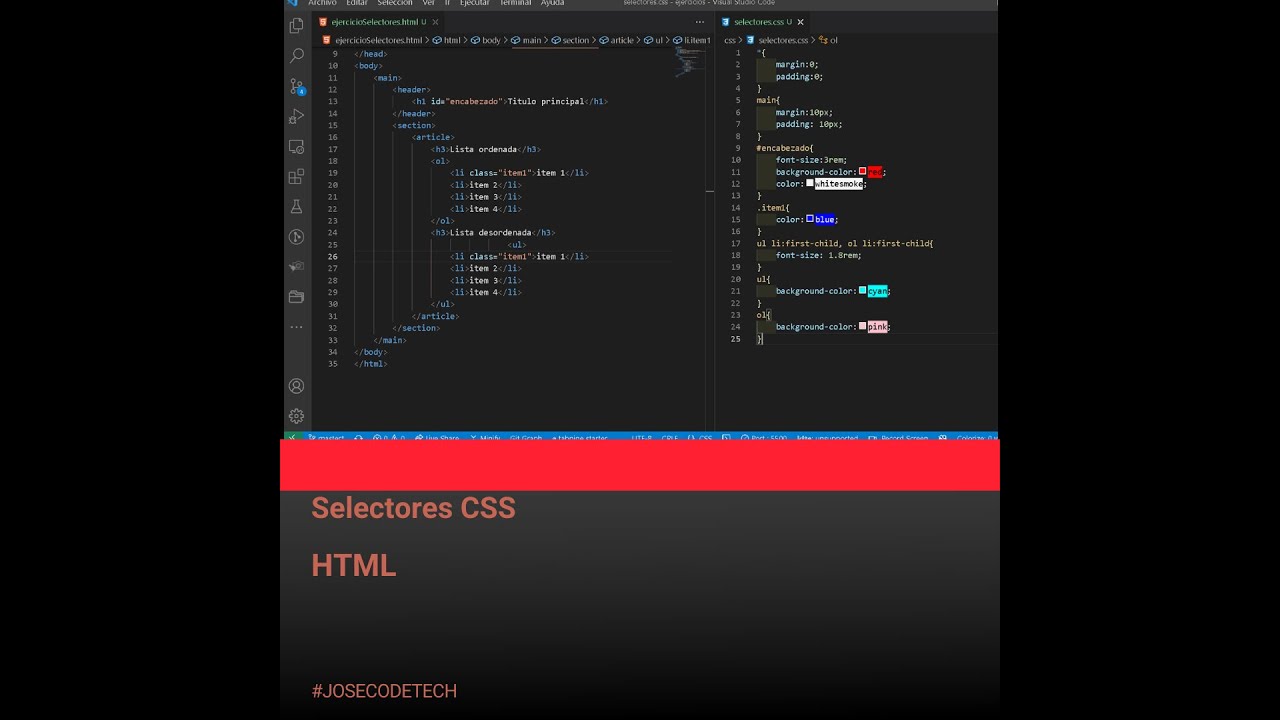Open Remote Explorer icon in activity bar

[x=296, y=146]
